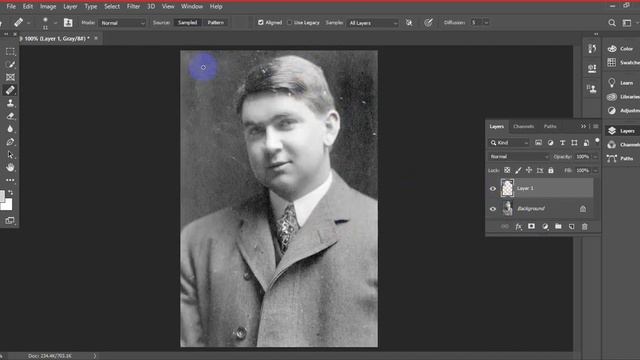Open the workspace switcher icon

point(627,23)
